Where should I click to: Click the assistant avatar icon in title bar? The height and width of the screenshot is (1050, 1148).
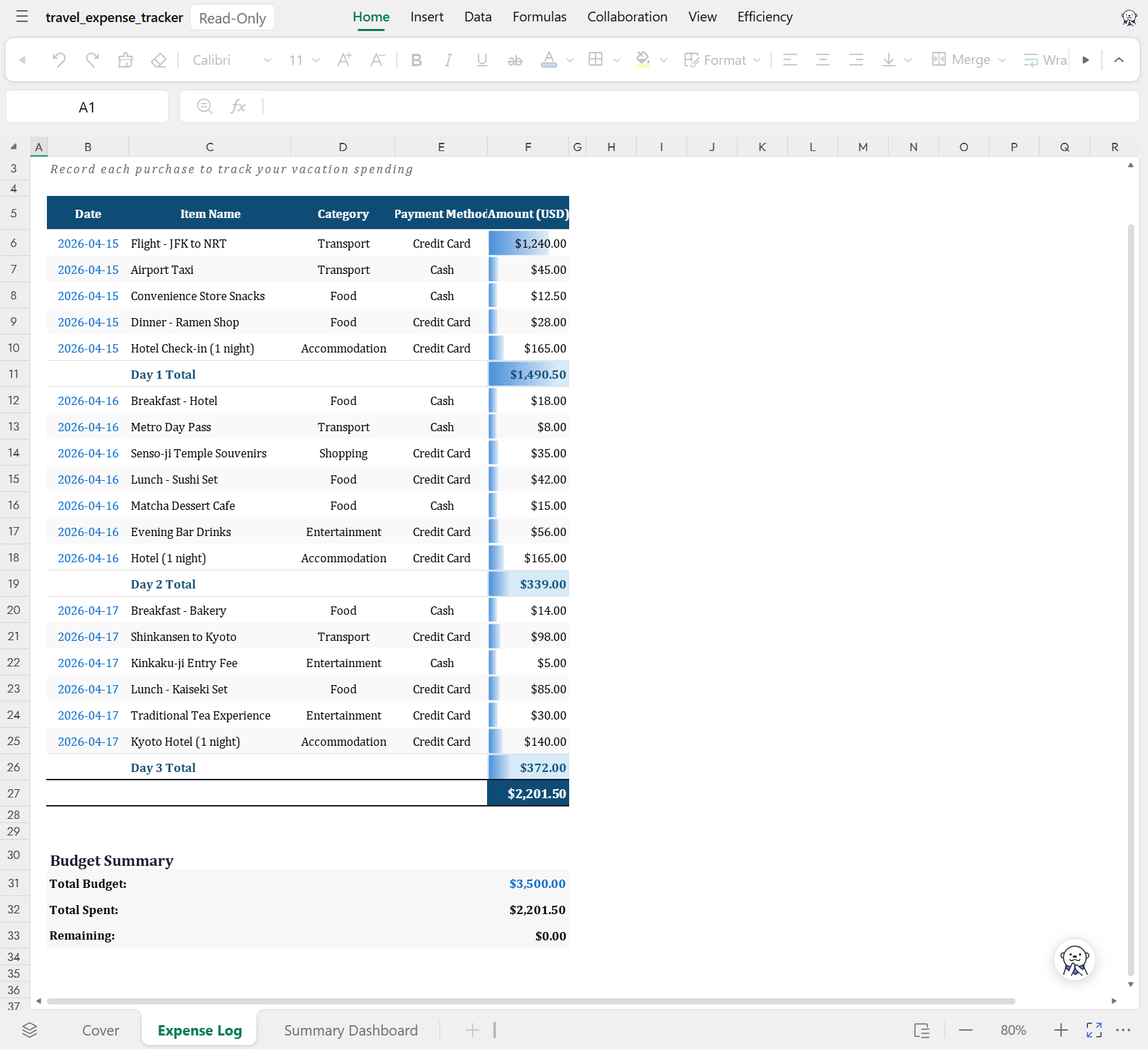1129,18
